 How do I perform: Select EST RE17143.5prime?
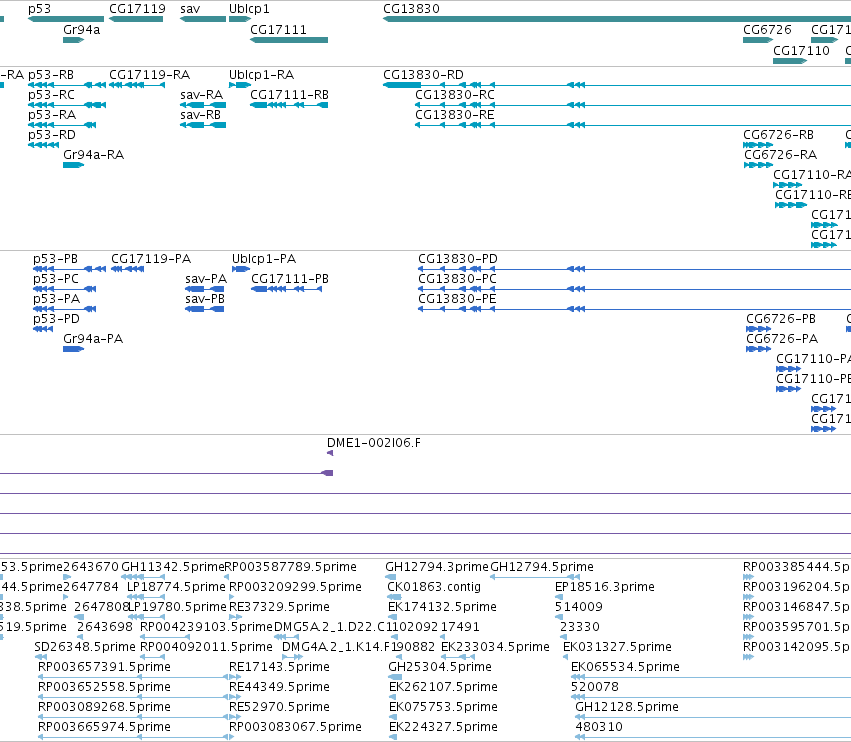(280, 667)
